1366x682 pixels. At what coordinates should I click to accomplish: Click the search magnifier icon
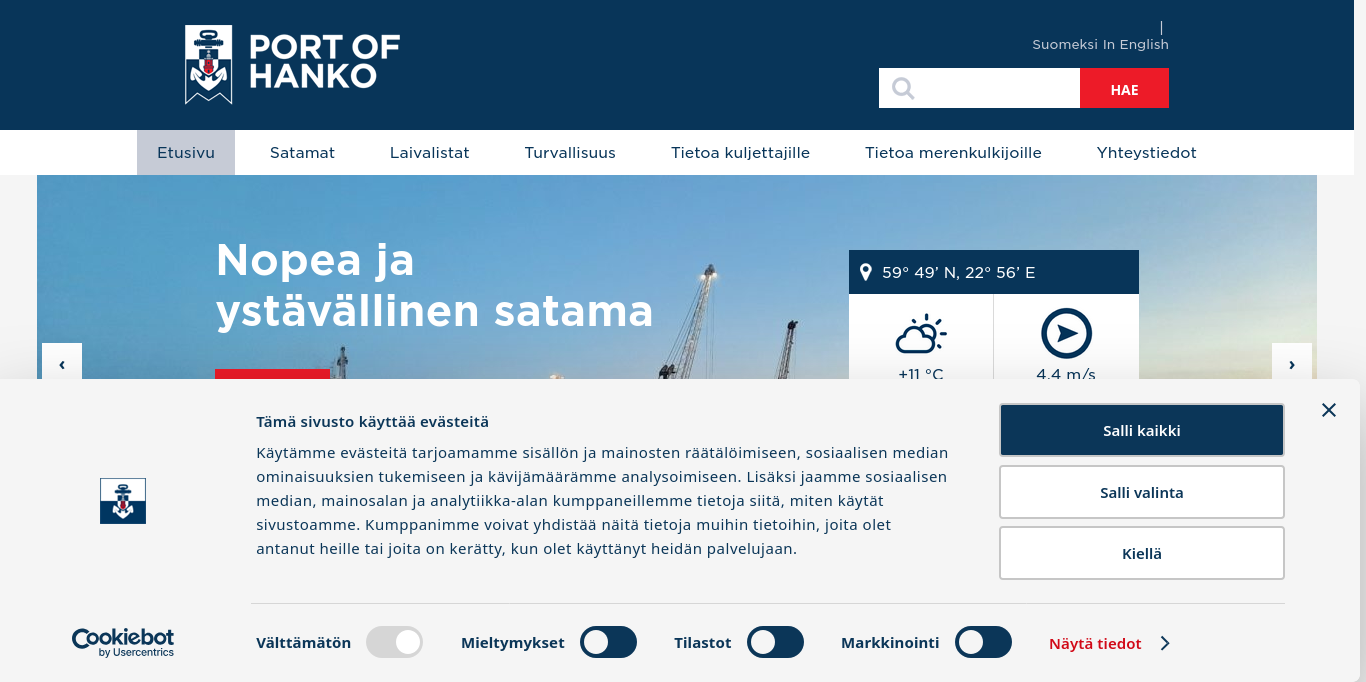pos(903,89)
